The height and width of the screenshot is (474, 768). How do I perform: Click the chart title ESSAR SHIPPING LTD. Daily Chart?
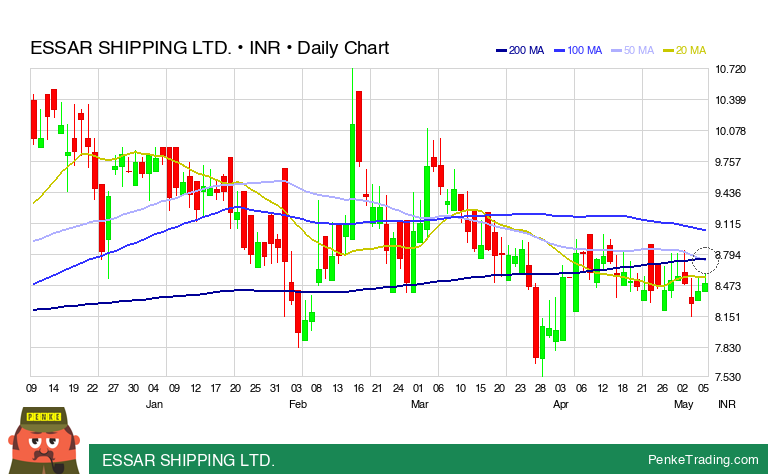(x=210, y=48)
